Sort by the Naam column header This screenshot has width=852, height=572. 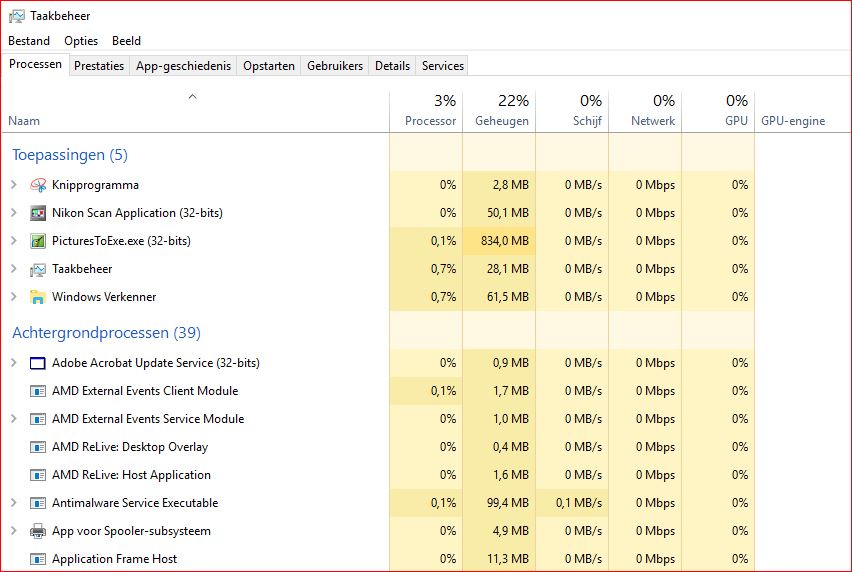point(196,111)
